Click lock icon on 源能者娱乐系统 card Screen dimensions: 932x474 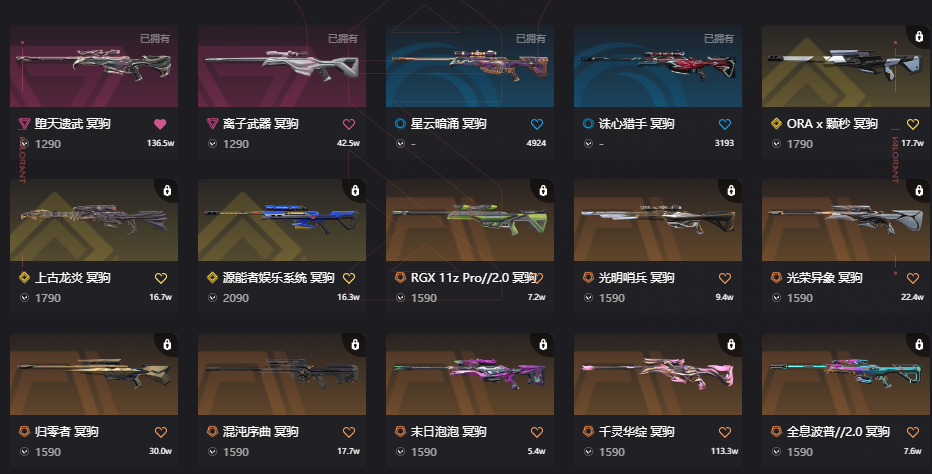pyautogui.click(x=355, y=190)
